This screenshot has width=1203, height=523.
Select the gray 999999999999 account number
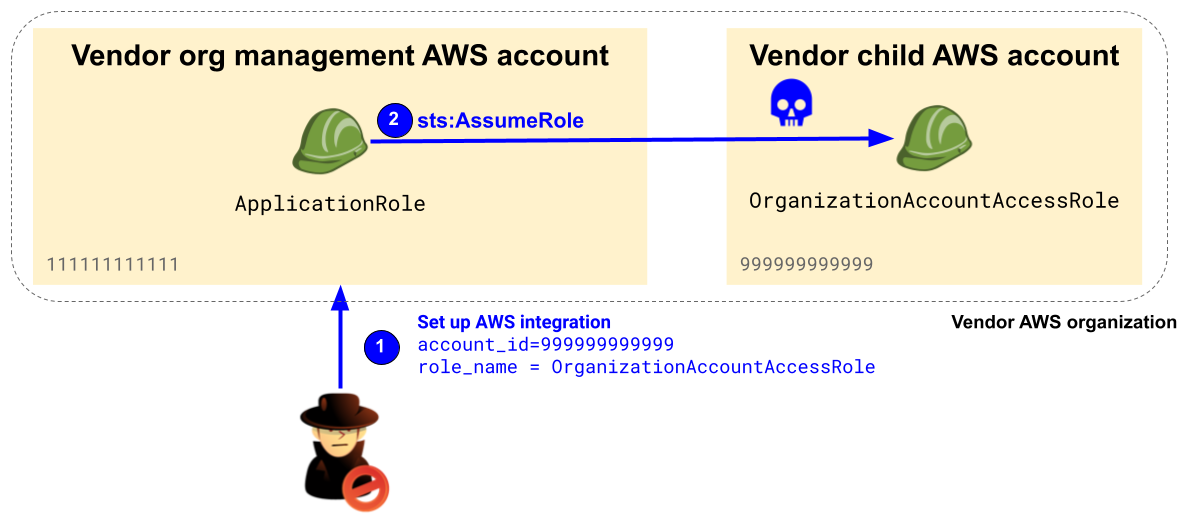tap(806, 265)
